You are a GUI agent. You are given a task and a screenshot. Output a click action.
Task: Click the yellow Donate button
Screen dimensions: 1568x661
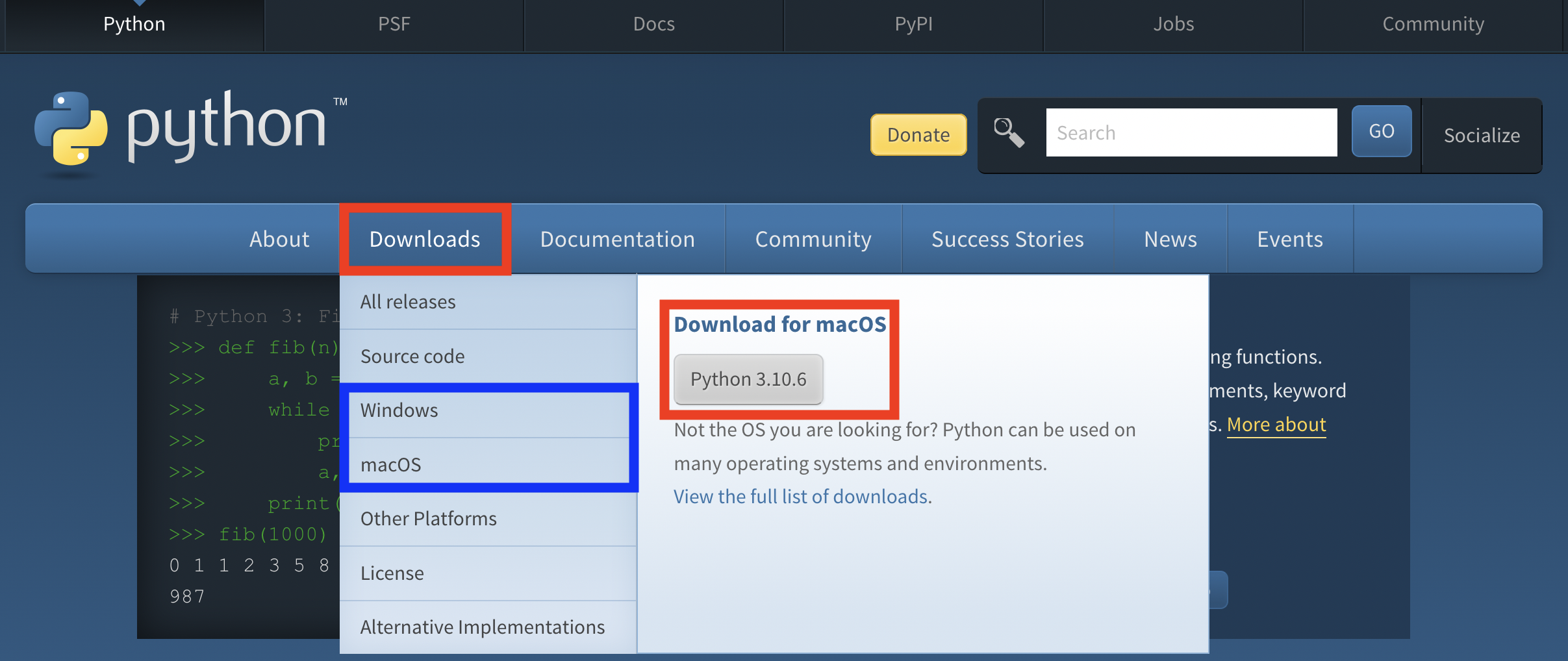918,134
